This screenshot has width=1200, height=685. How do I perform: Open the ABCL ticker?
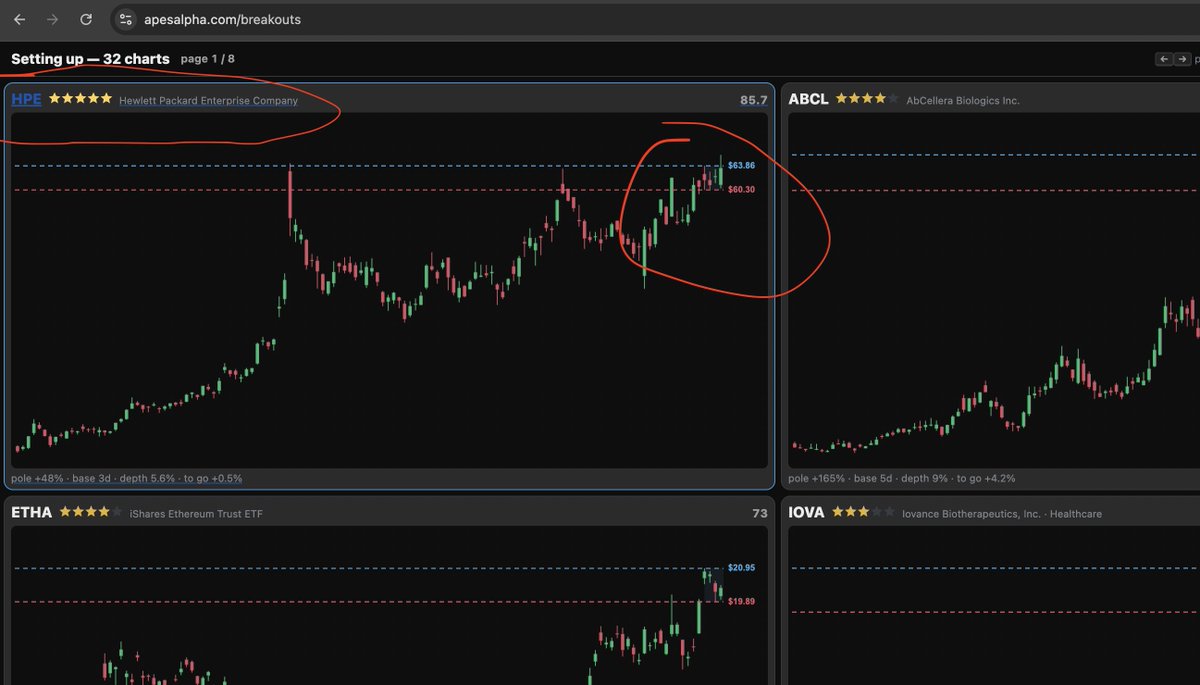[808, 99]
